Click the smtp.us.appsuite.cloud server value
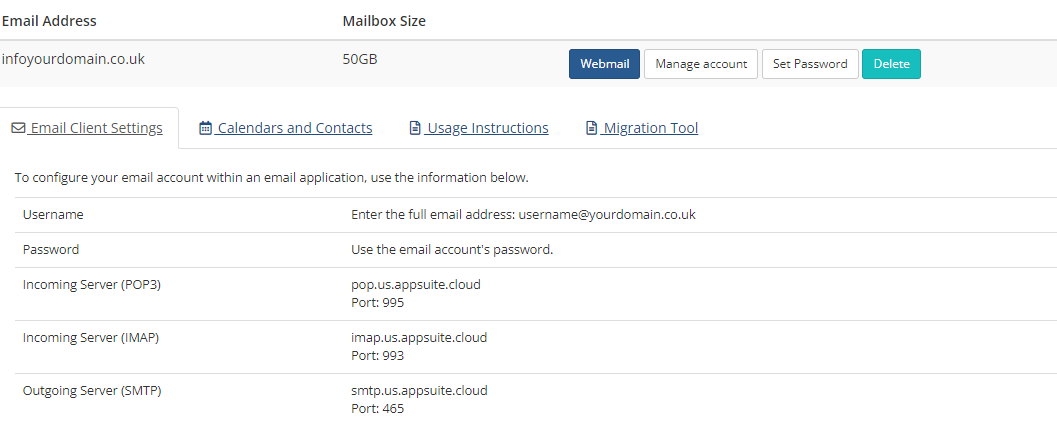The height and width of the screenshot is (427, 1057). tap(419, 391)
